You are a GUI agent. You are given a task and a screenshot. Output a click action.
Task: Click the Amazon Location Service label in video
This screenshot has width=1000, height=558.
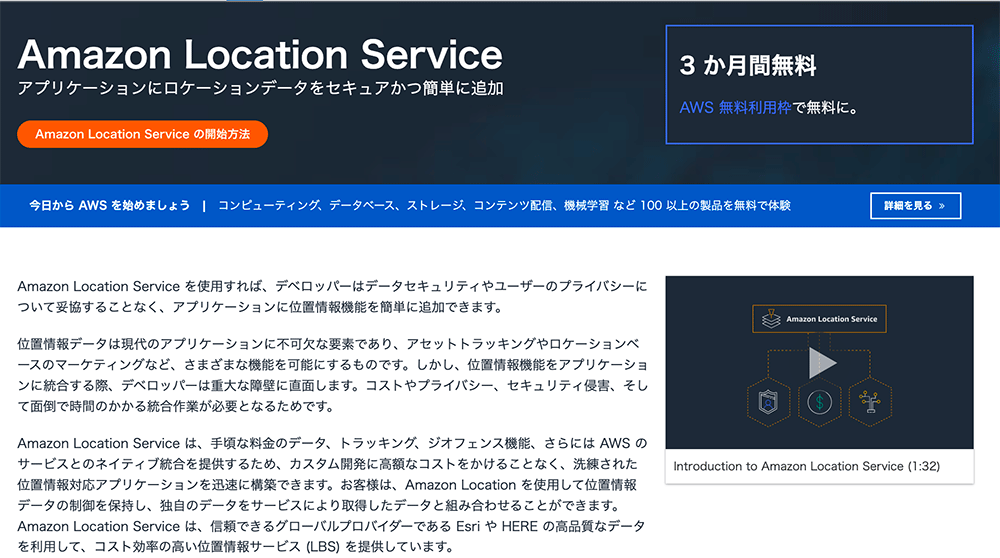[x=831, y=319]
